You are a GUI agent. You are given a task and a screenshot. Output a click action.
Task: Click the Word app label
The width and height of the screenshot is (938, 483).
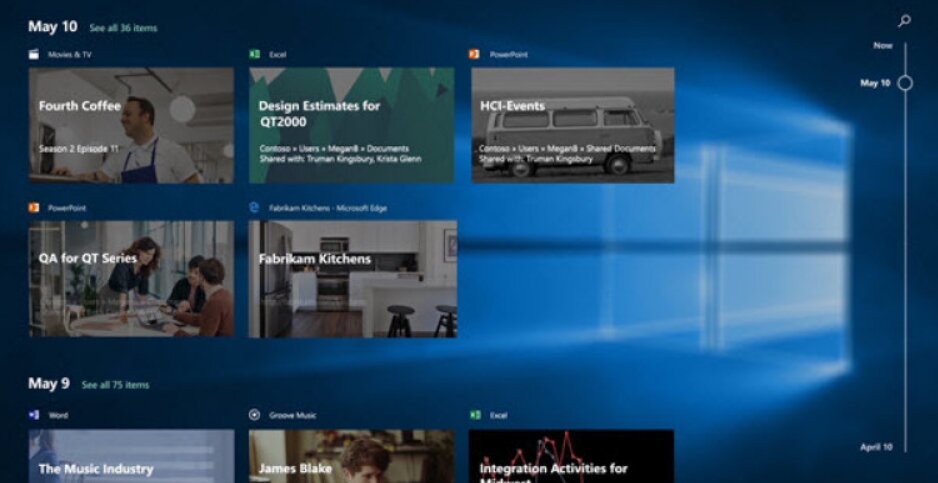(58, 415)
